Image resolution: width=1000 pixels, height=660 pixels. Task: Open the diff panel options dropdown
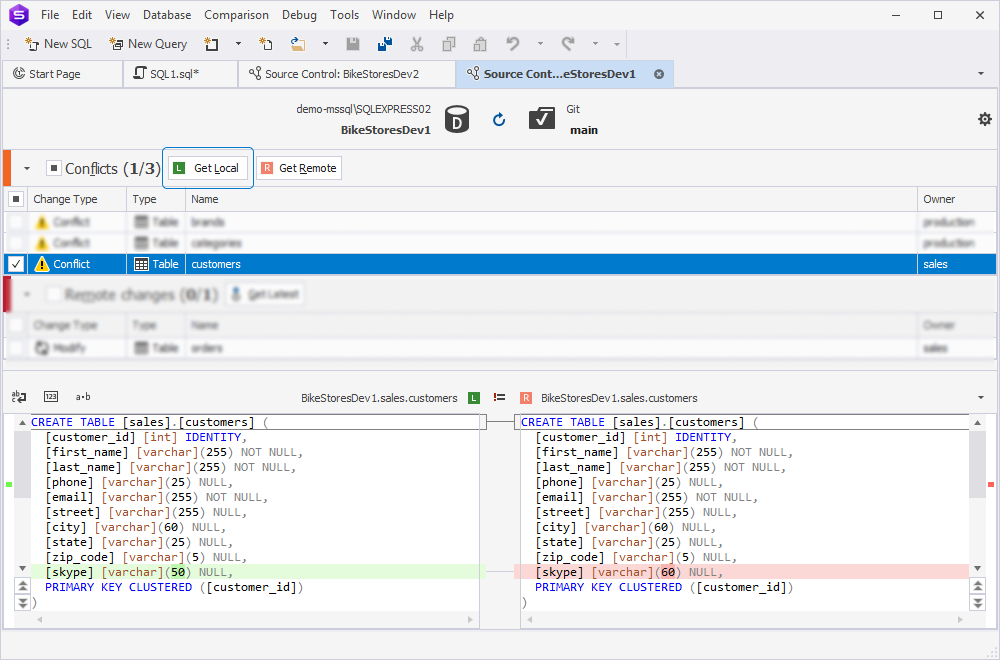[981, 398]
